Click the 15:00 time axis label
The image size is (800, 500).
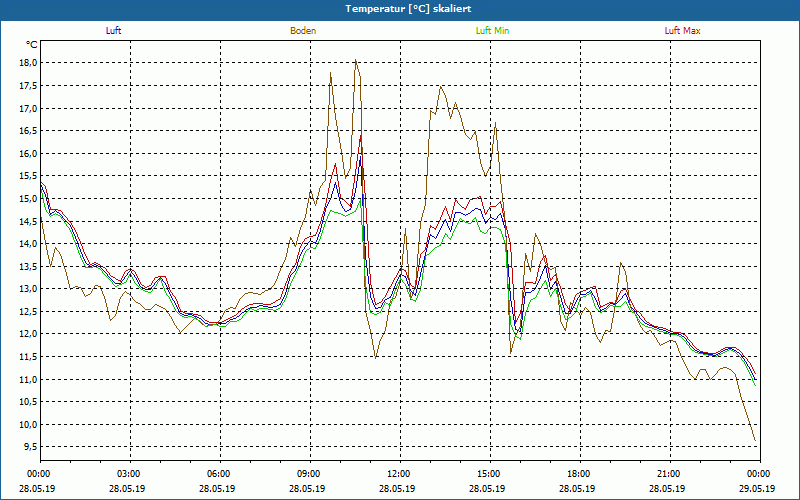click(489, 474)
